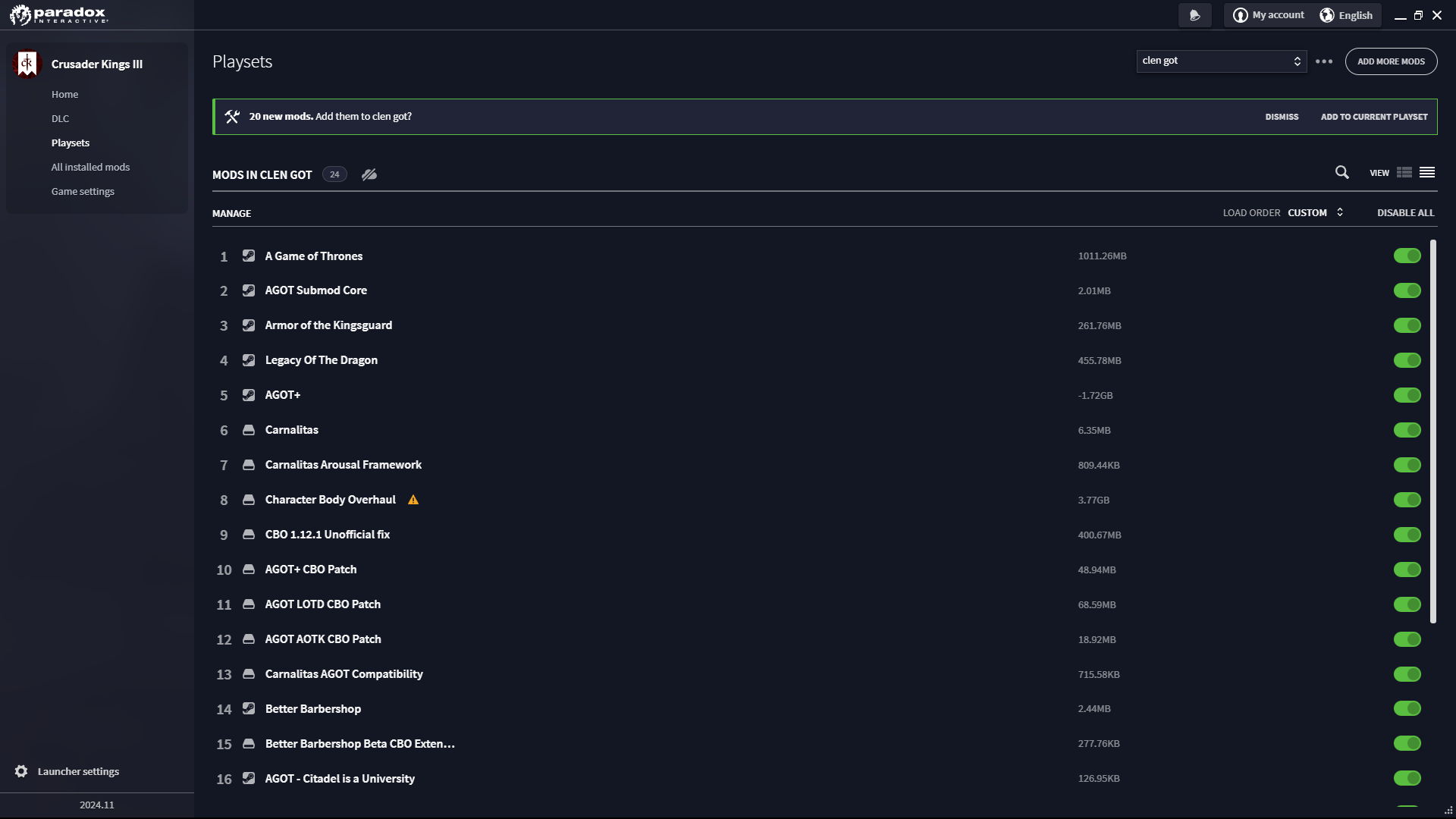Click ADD TO CURRENT PLAYSET

[x=1374, y=117]
